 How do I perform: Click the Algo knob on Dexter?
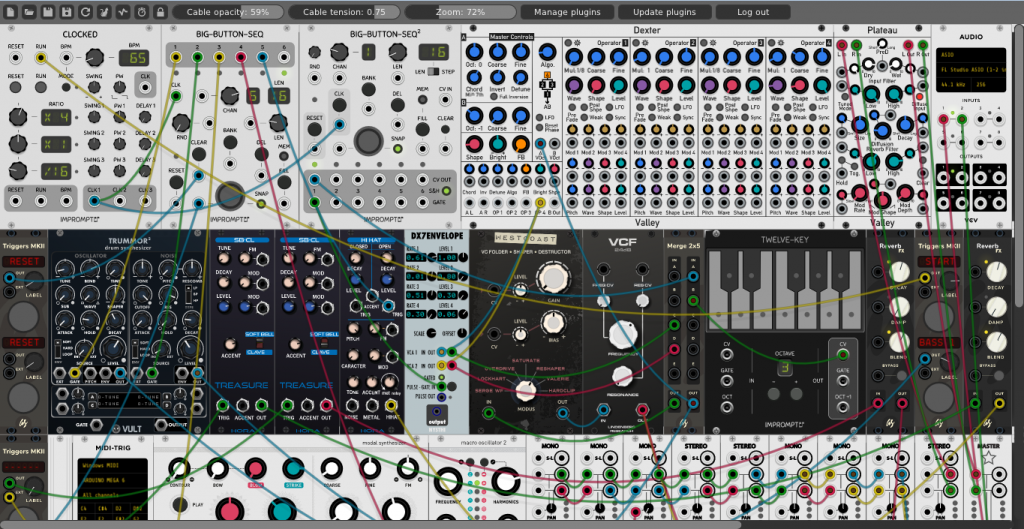click(x=547, y=54)
